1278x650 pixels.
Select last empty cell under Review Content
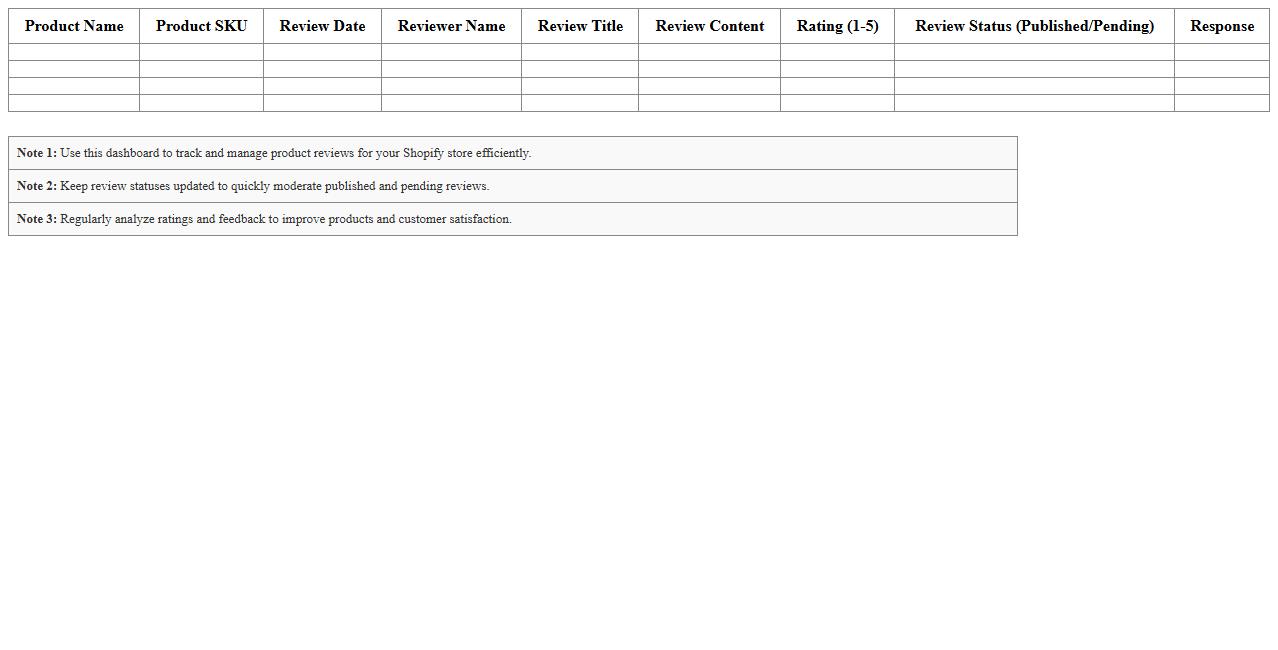point(709,103)
